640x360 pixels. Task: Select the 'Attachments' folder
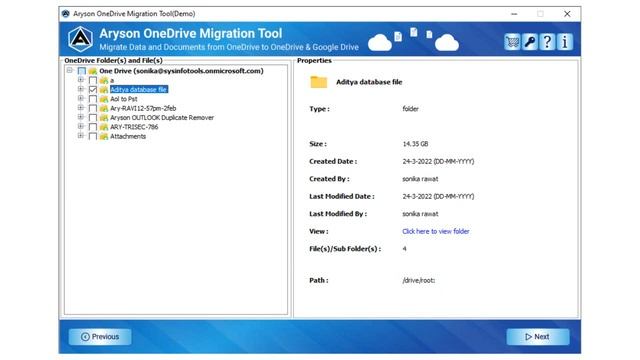pyautogui.click(x=128, y=136)
